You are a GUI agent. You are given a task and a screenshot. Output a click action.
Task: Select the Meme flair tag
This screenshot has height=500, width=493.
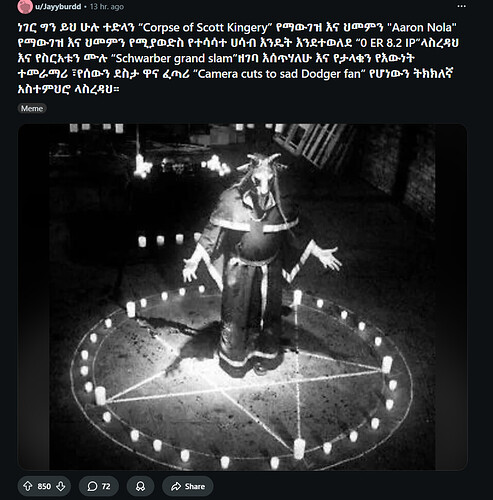[32, 108]
